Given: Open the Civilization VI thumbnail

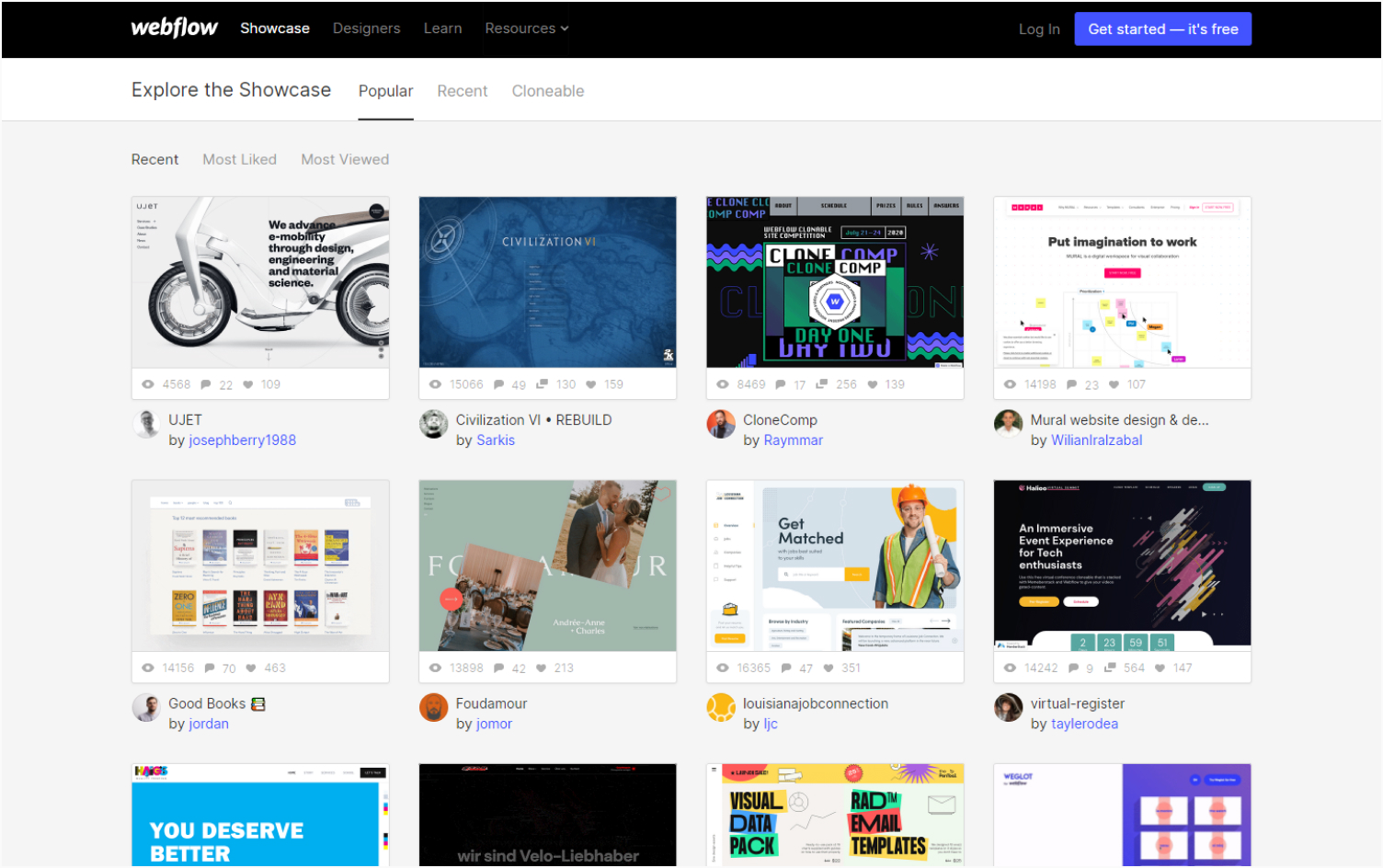Looking at the screenshot, I should [x=547, y=282].
